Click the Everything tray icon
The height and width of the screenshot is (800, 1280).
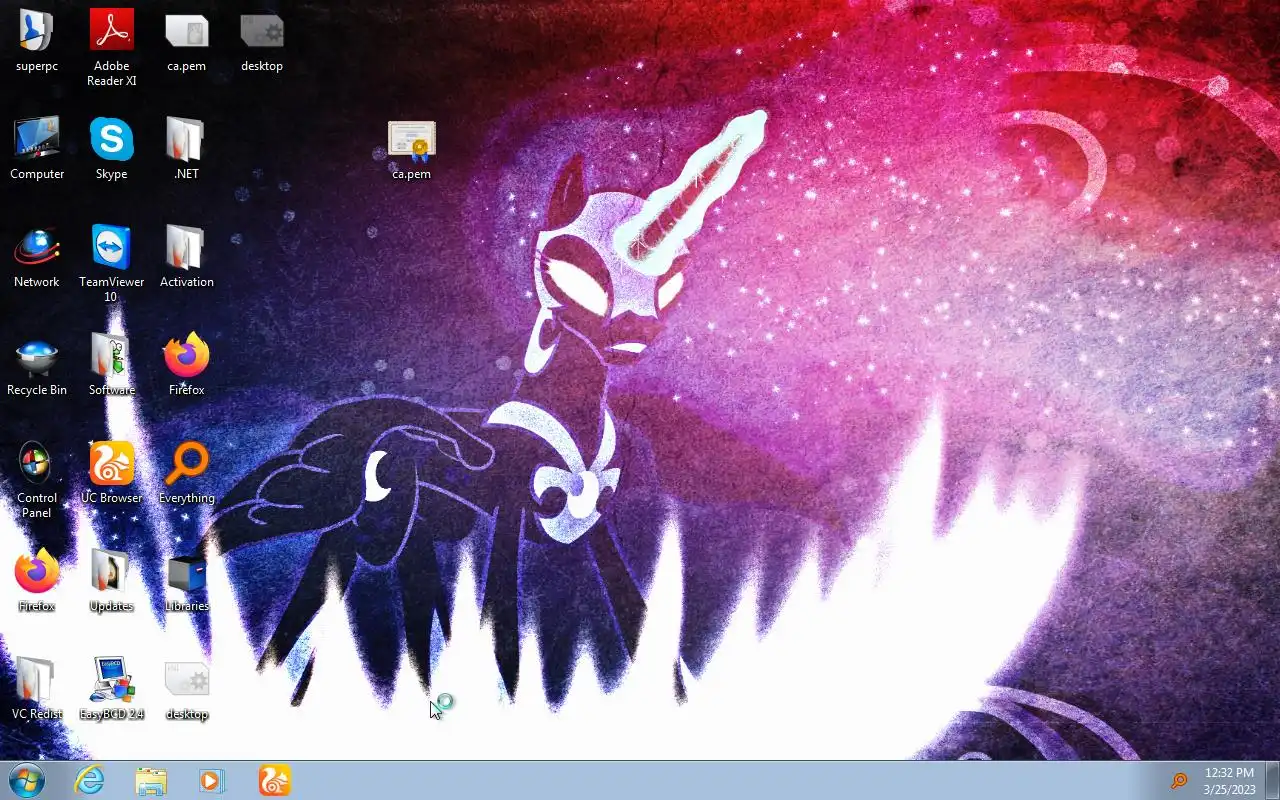click(1179, 781)
